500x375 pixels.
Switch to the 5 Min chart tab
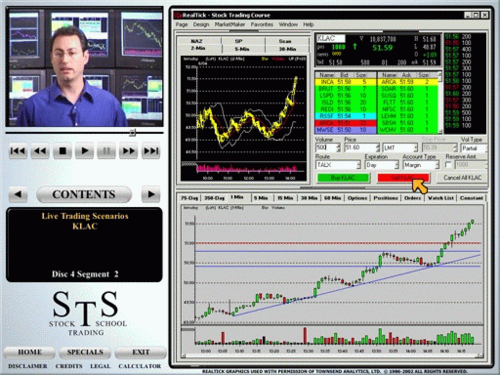click(x=261, y=198)
